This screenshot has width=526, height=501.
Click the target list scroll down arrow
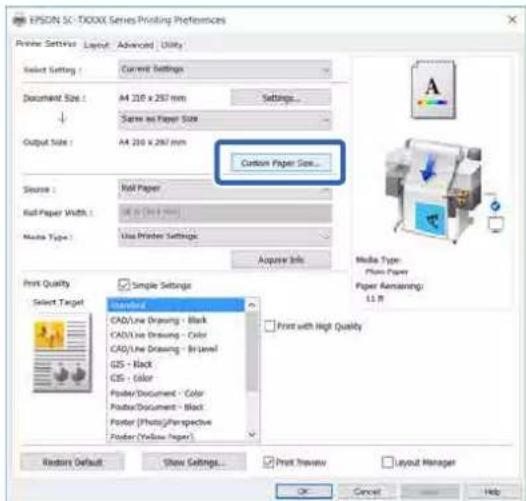pyautogui.click(x=252, y=435)
